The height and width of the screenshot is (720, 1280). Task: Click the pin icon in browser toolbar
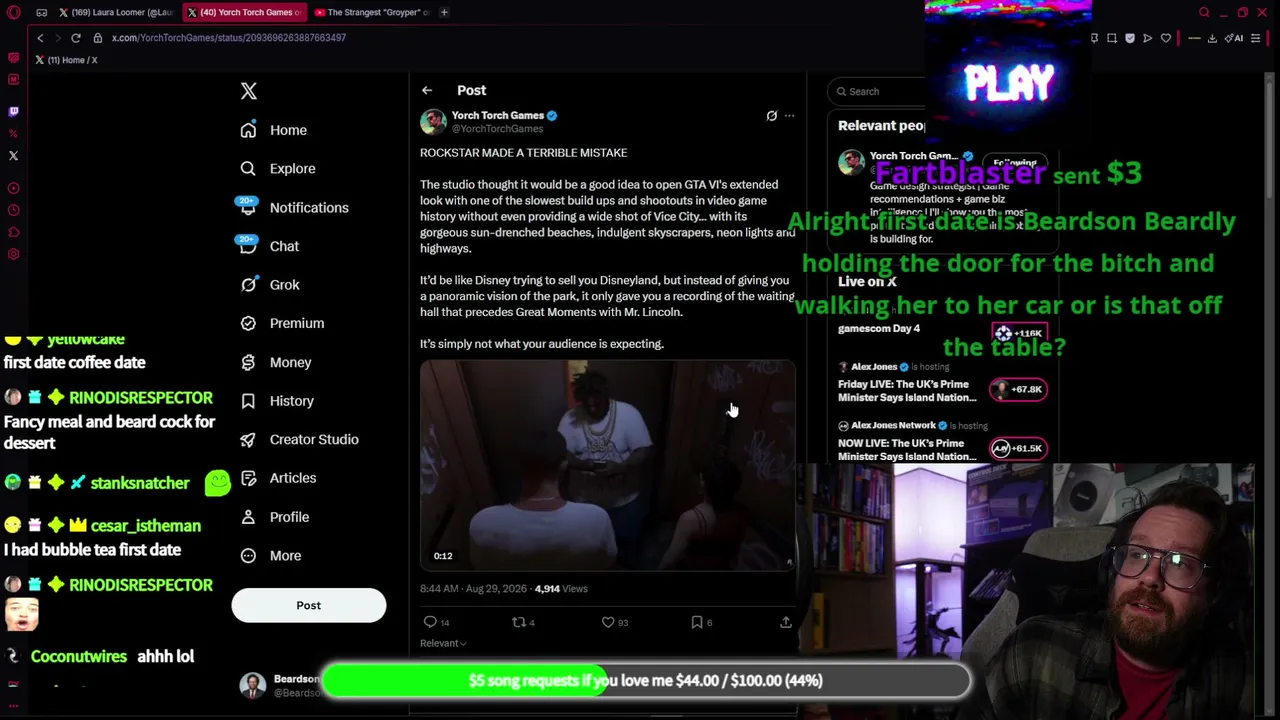pos(1094,38)
